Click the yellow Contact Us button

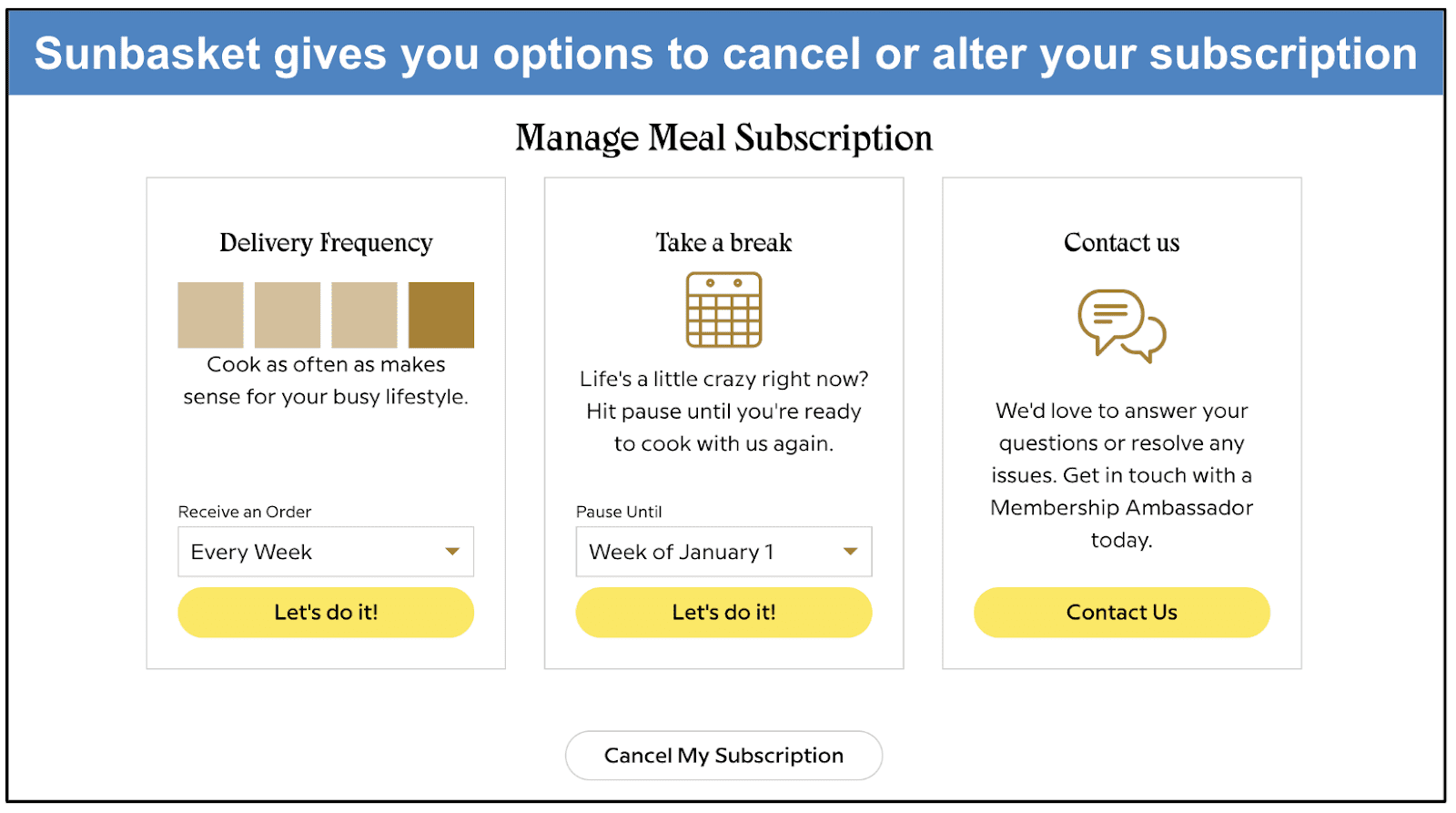(x=1122, y=612)
